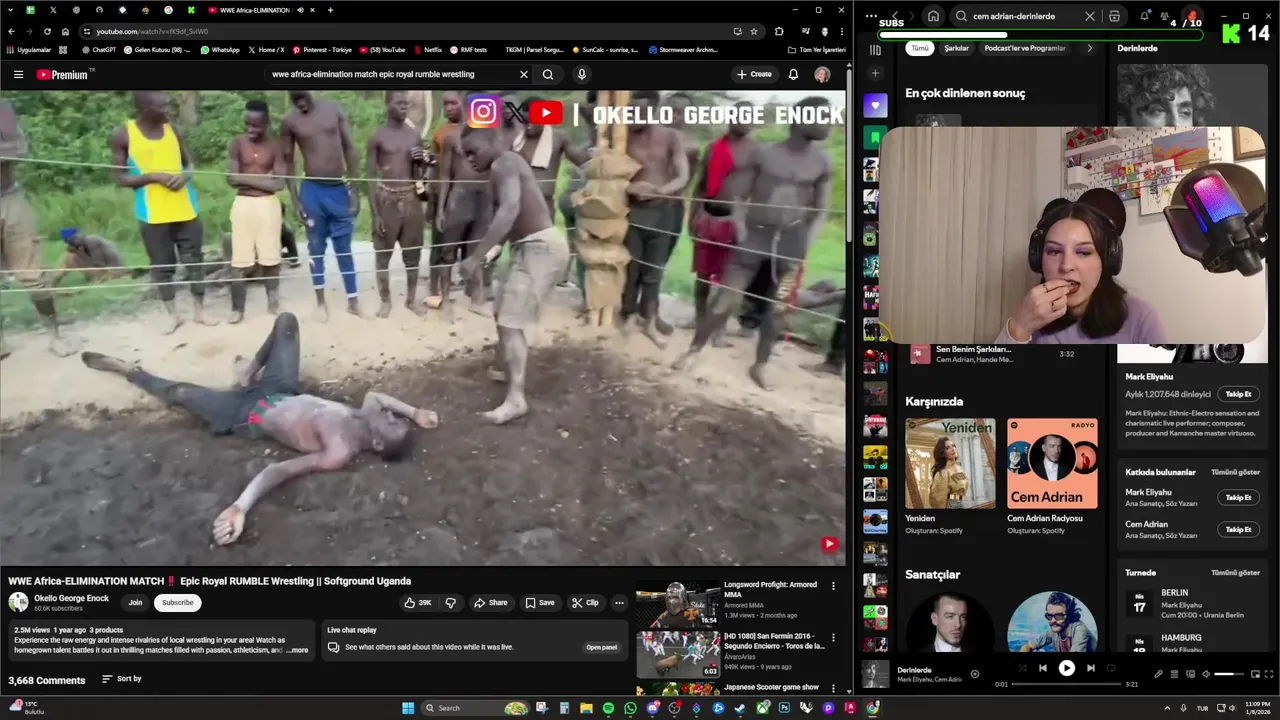Open the ChatGPT bookmark
This screenshot has width=1280, height=720.
[x=98, y=49]
